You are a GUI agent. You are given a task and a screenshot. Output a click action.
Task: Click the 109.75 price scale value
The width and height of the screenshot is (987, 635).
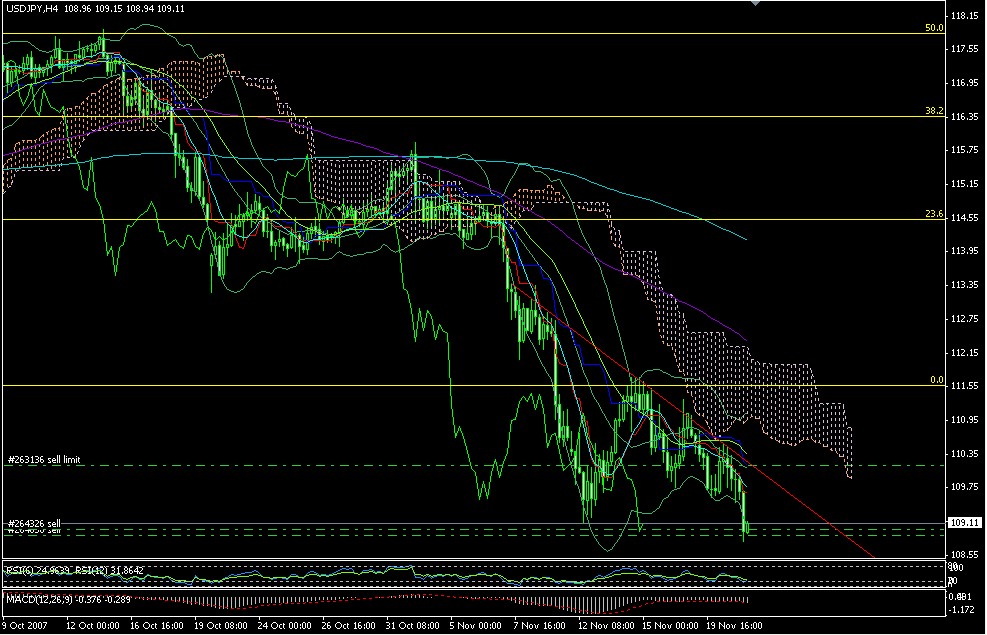point(965,486)
